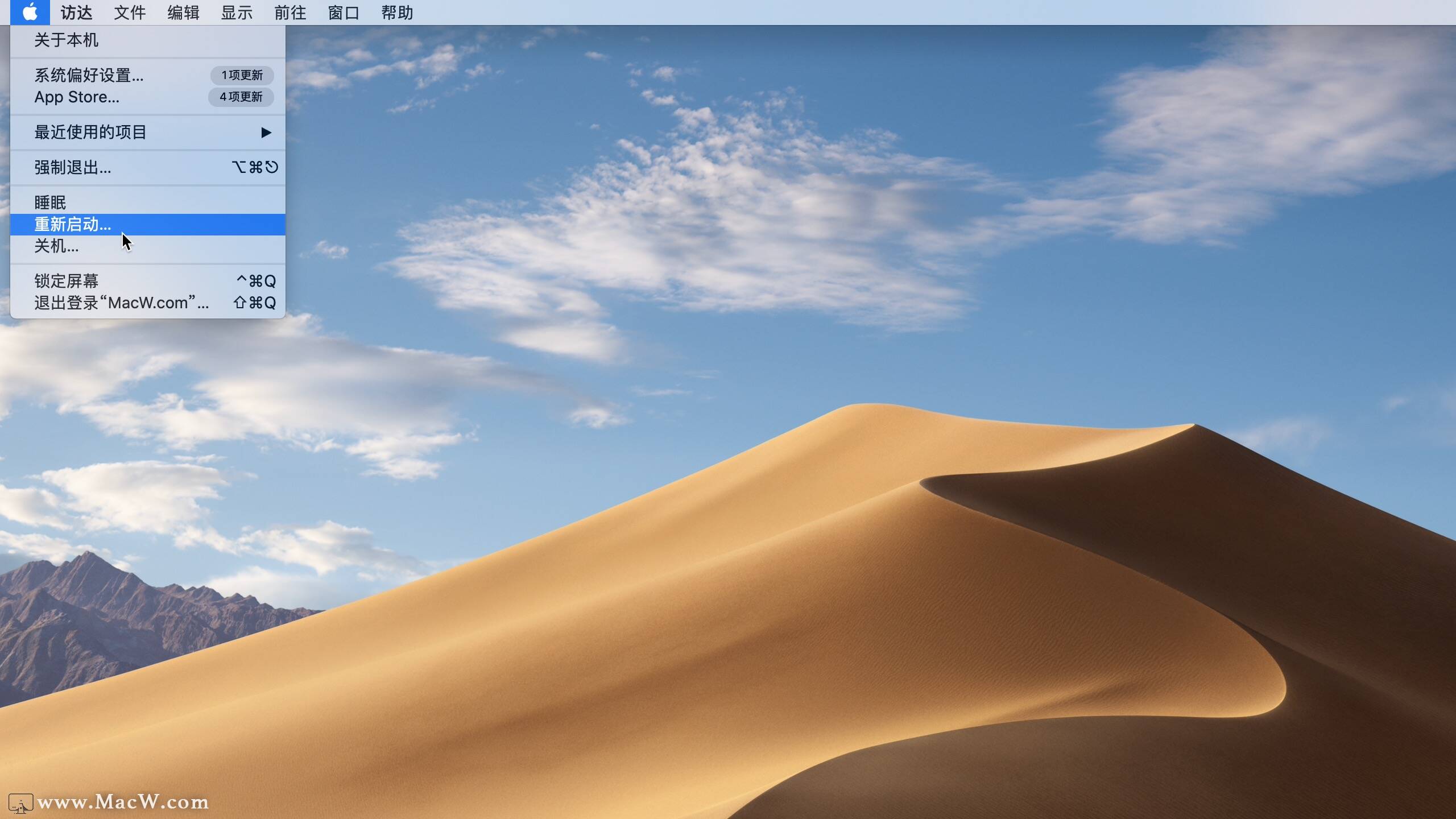Screen dimensions: 1456x819
Task: Open the 编辑 menu
Action: [183, 12]
